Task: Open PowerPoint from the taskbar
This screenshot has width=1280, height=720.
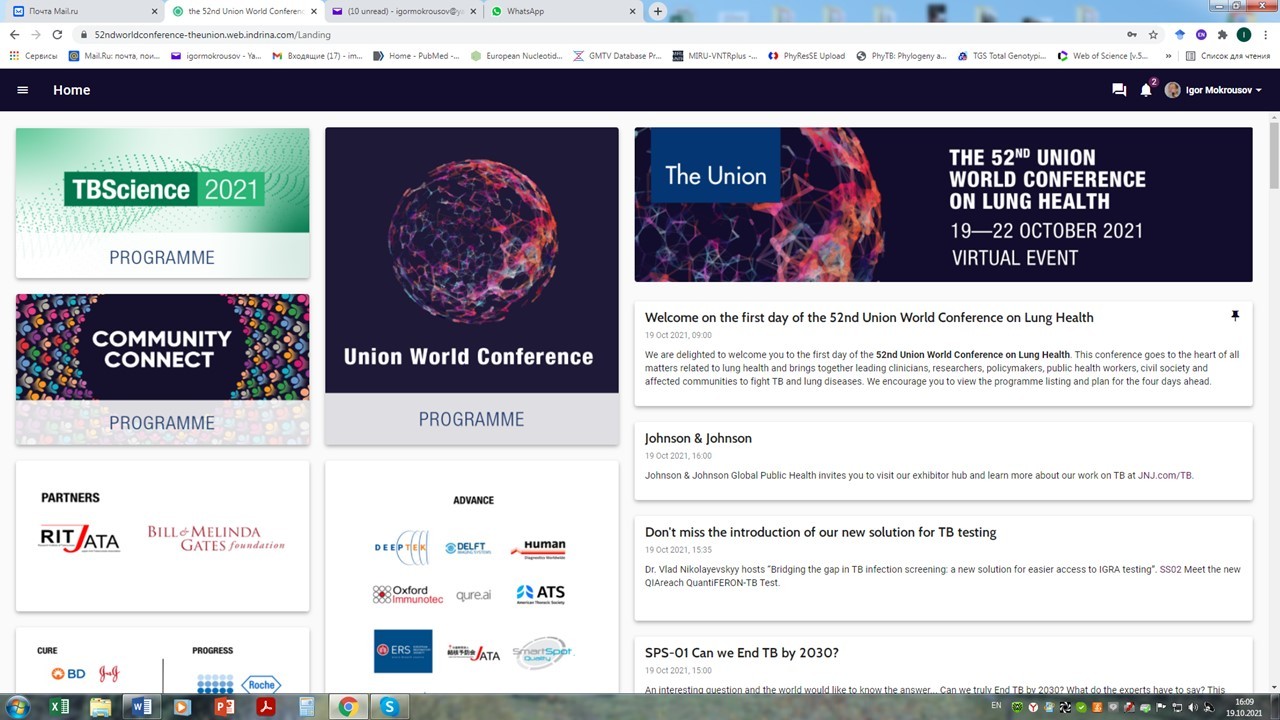Action: (x=224, y=707)
